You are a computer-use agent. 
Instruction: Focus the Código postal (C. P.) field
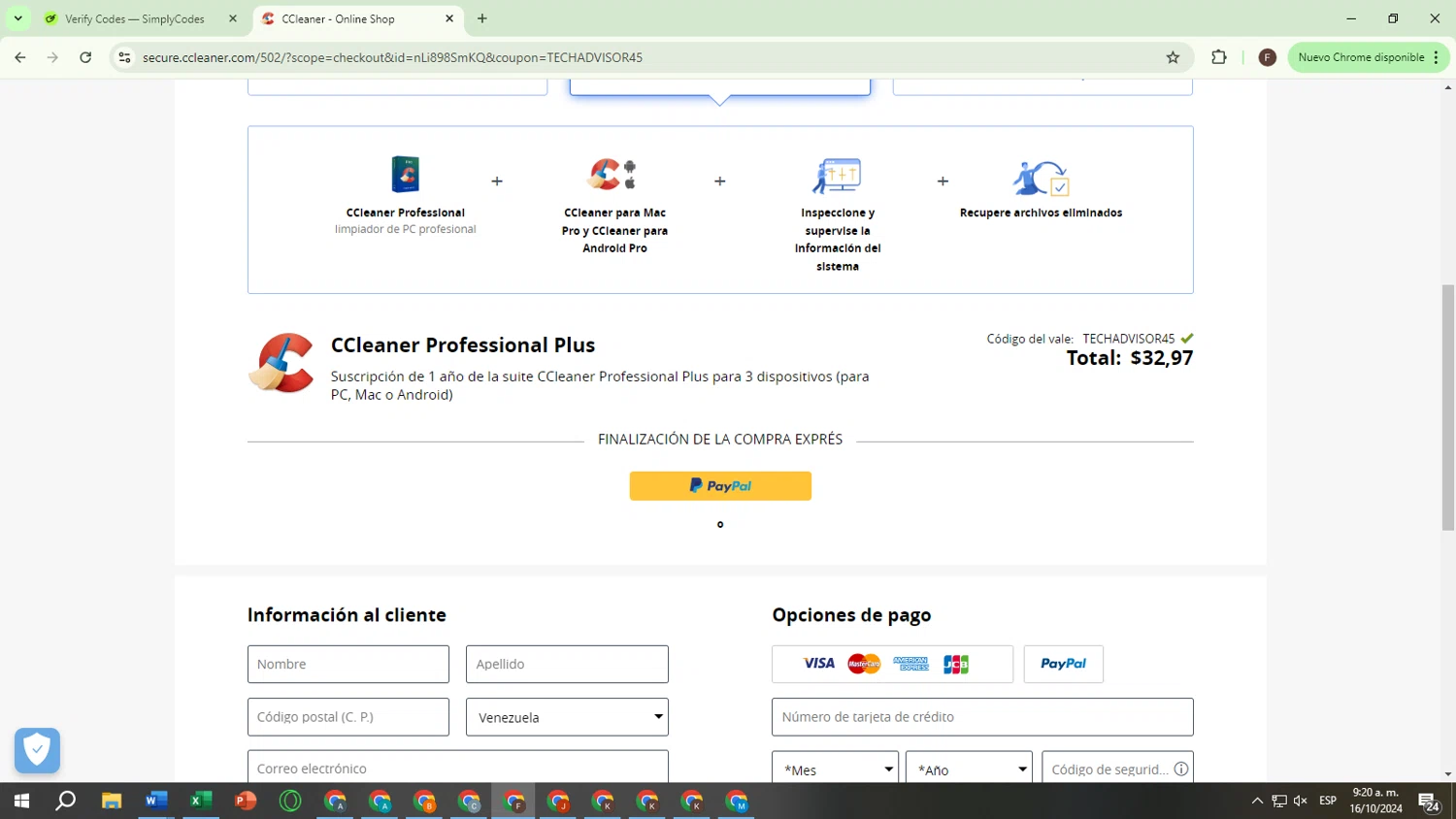pos(348,717)
